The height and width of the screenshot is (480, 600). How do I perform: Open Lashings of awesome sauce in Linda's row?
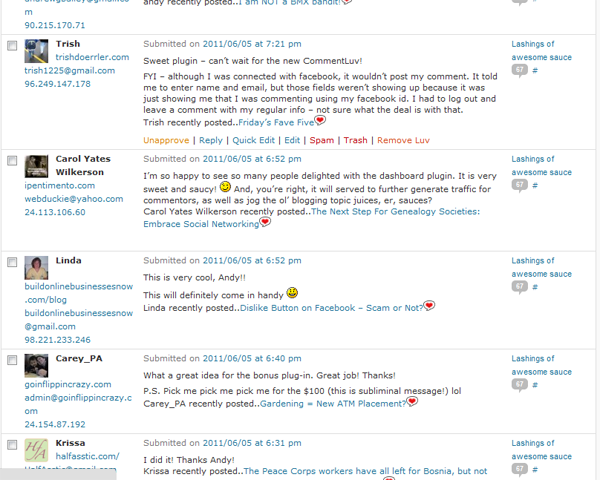pyautogui.click(x=541, y=267)
